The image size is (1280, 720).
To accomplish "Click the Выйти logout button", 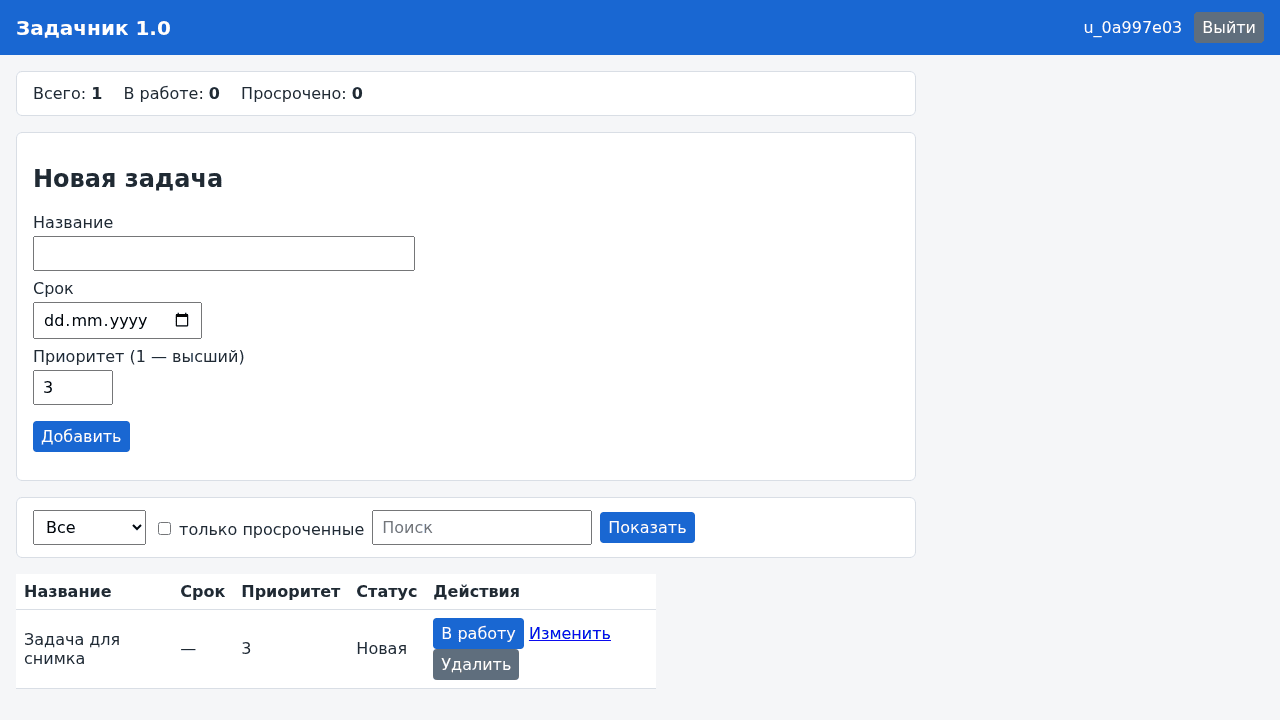I will tap(1228, 28).
